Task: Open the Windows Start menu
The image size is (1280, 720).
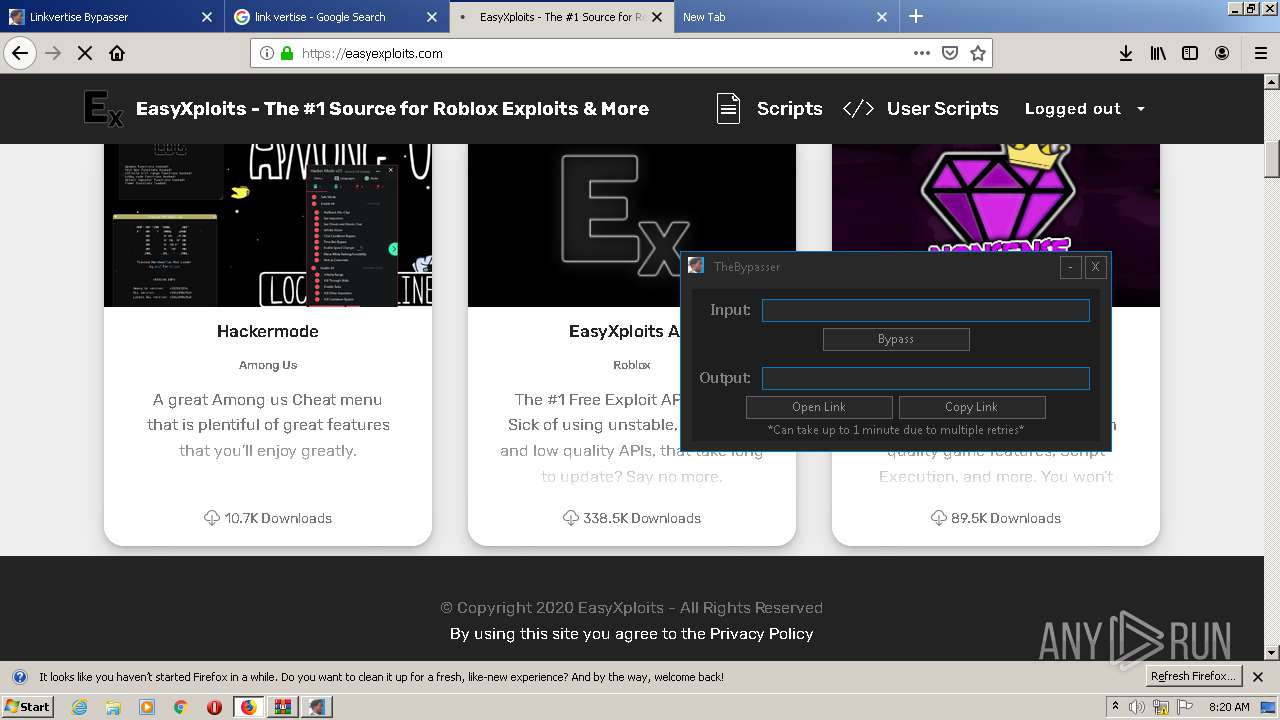Action: coord(27,707)
